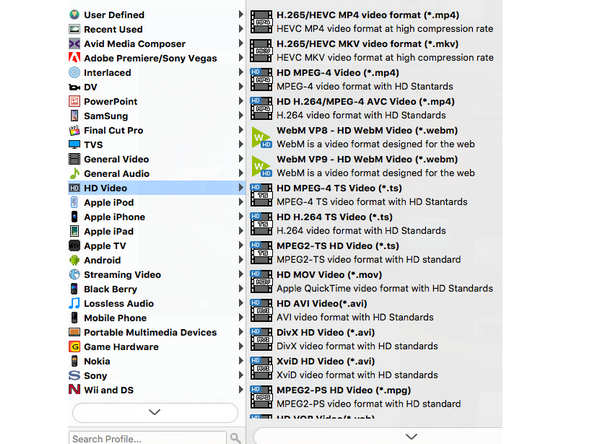This screenshot has height=444, width=600.
Task: Choose HD MPEG-4 Video (*.mp4) format
Action: pyautogui.click(x=375, y=80)
